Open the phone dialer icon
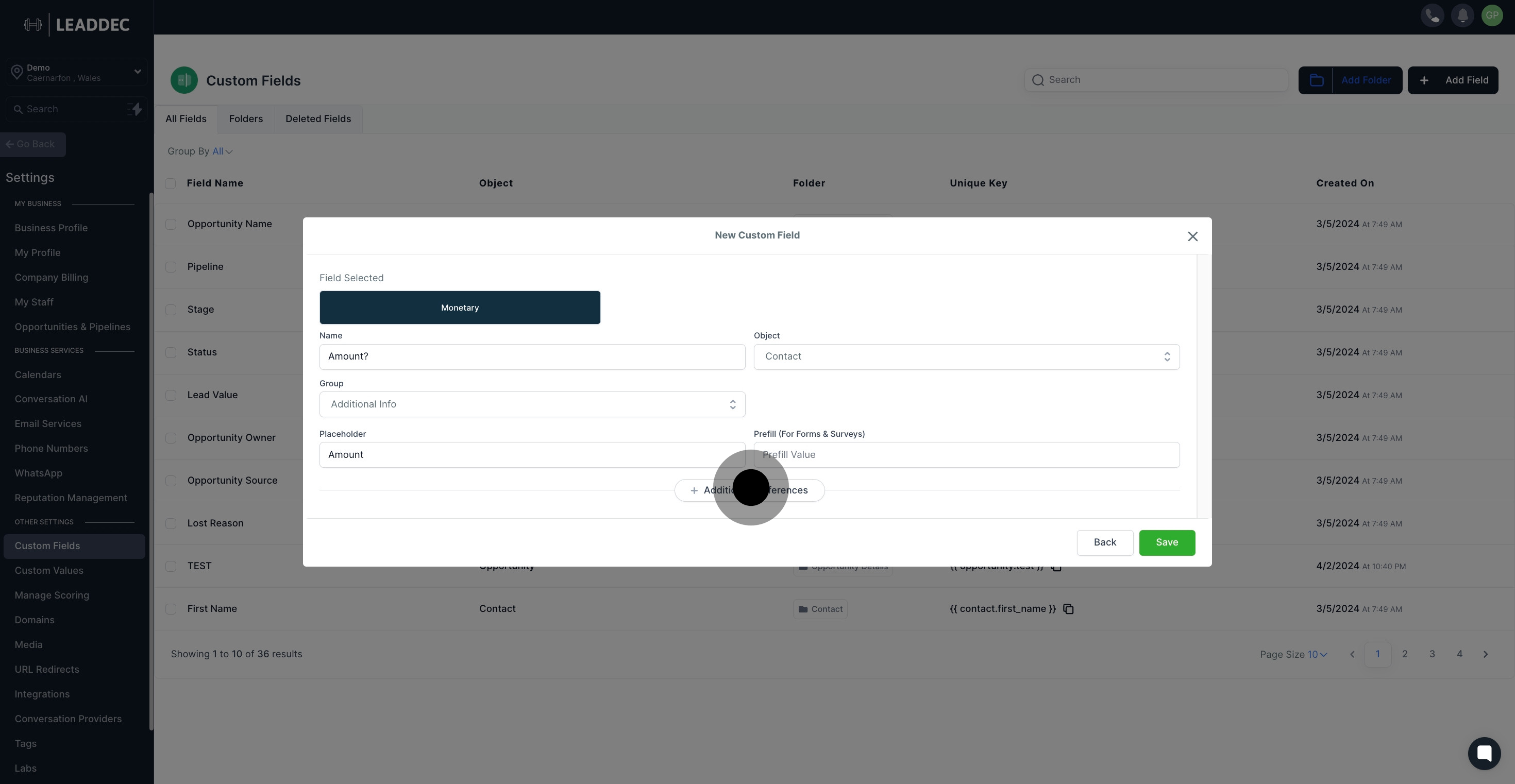 1432,15
